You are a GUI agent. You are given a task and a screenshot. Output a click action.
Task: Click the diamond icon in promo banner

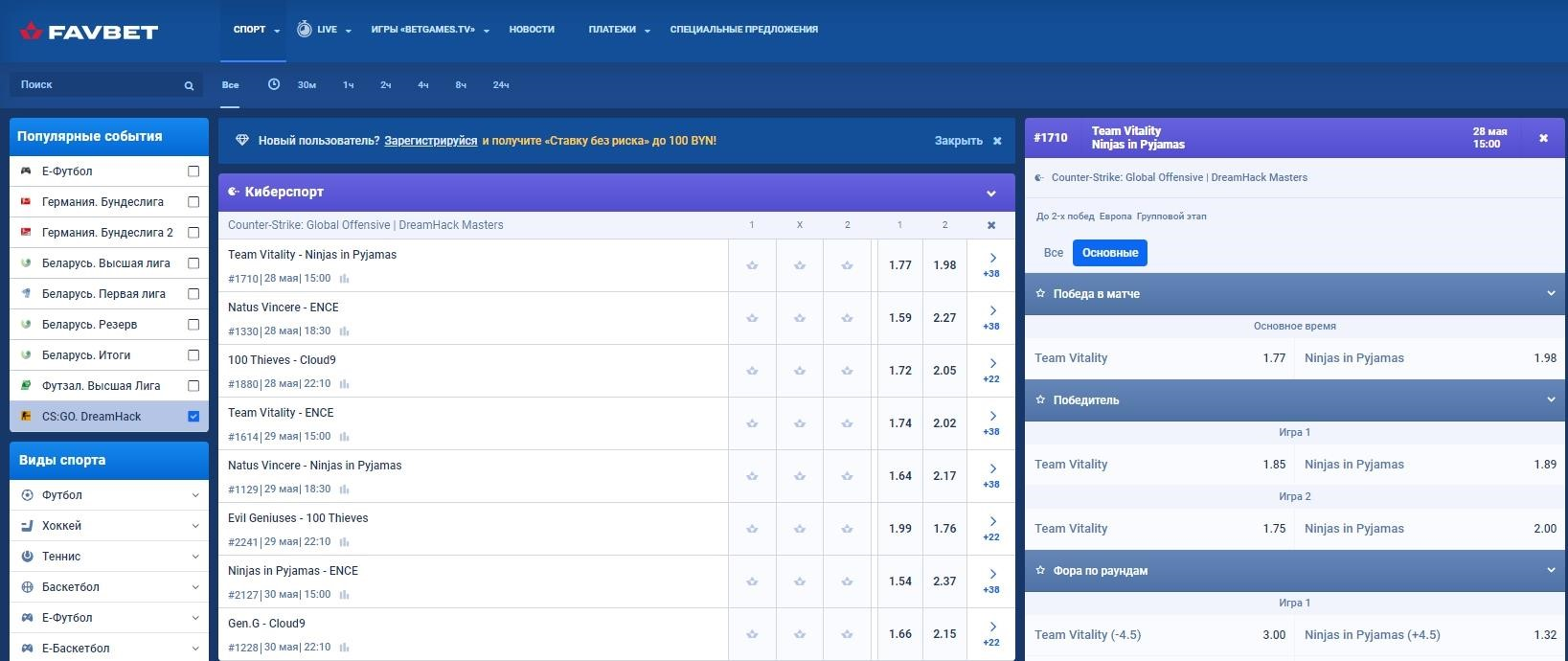click(242, 141)
